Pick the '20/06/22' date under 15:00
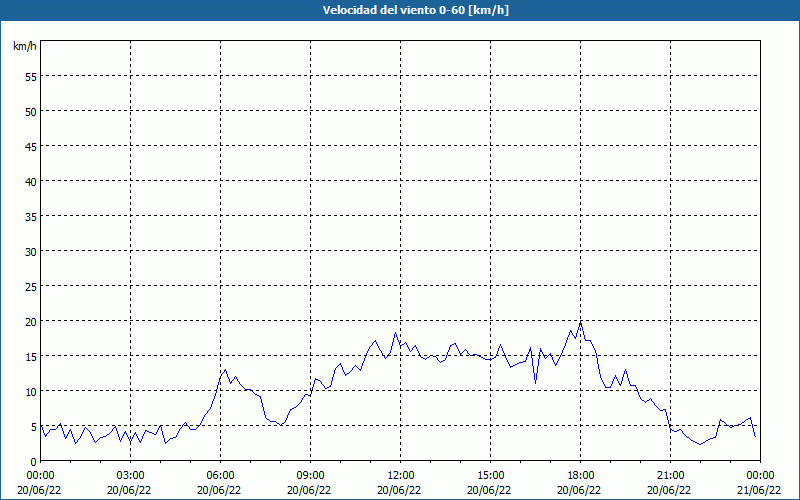The width and height of the screenshot is (800, 500). tap(489, 490)
